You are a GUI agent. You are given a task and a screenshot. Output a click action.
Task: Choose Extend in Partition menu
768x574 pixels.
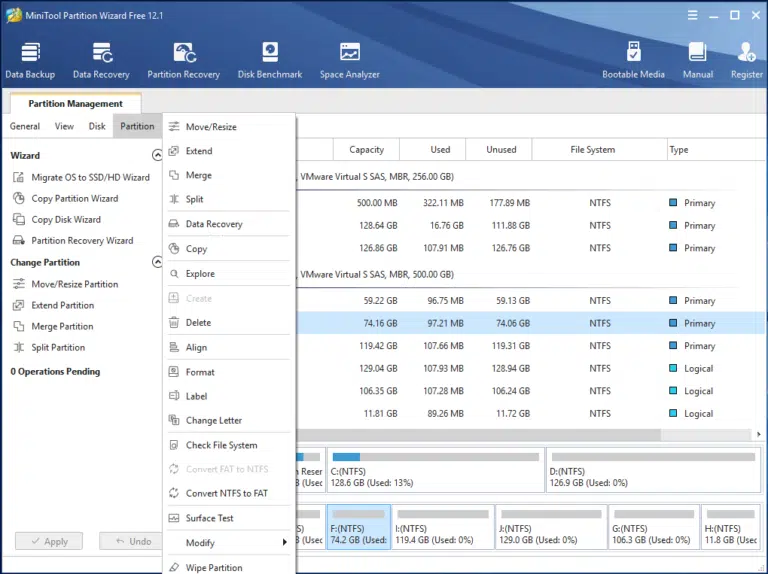(x=229, y=151)
